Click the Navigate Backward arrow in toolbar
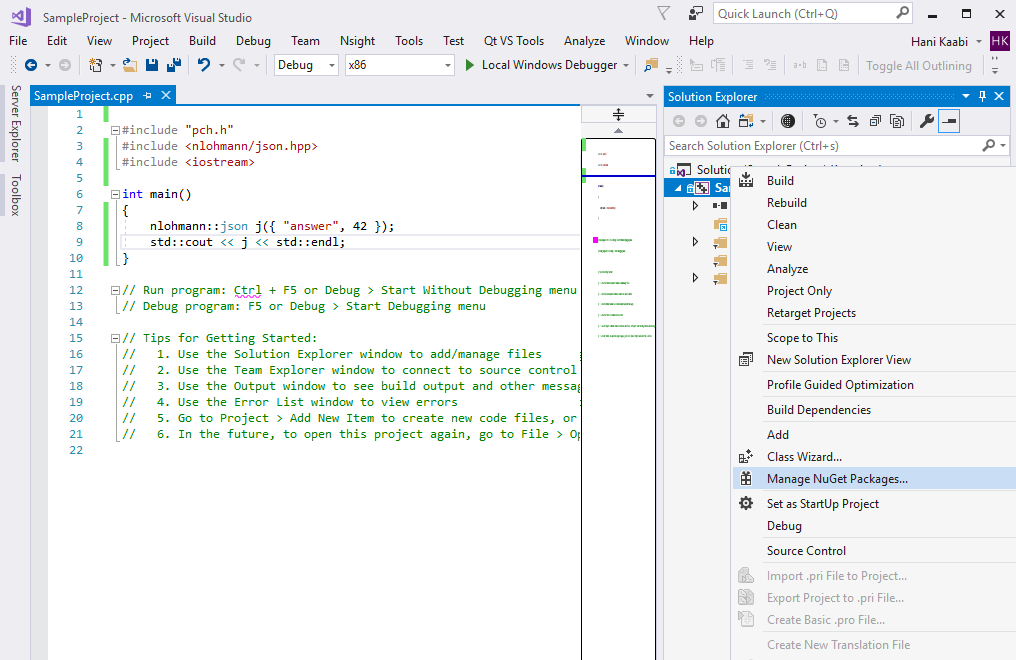1016x660 pixels. pyautogui.click(x=30, y=65)
